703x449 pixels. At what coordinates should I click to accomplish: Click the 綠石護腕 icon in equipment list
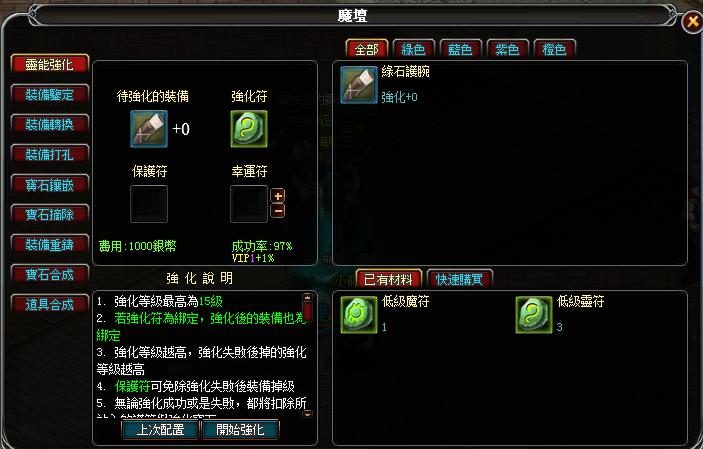click(359, 85)
